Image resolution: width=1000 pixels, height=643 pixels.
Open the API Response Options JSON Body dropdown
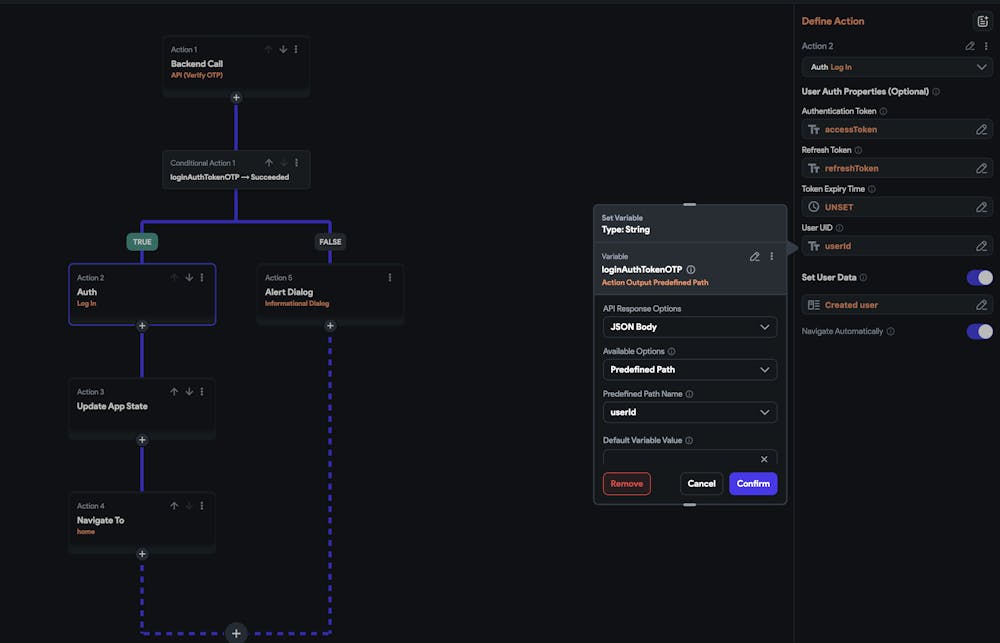(689, 327)
